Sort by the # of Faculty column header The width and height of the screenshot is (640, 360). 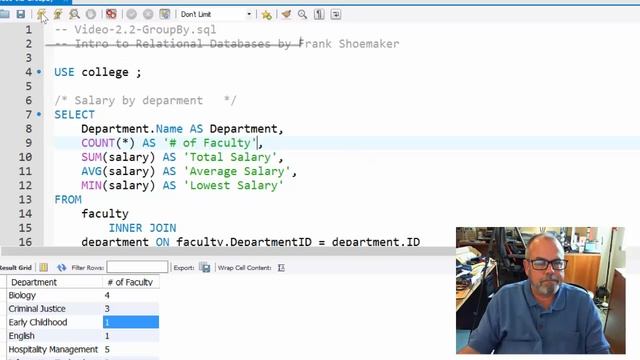[131, 282]
